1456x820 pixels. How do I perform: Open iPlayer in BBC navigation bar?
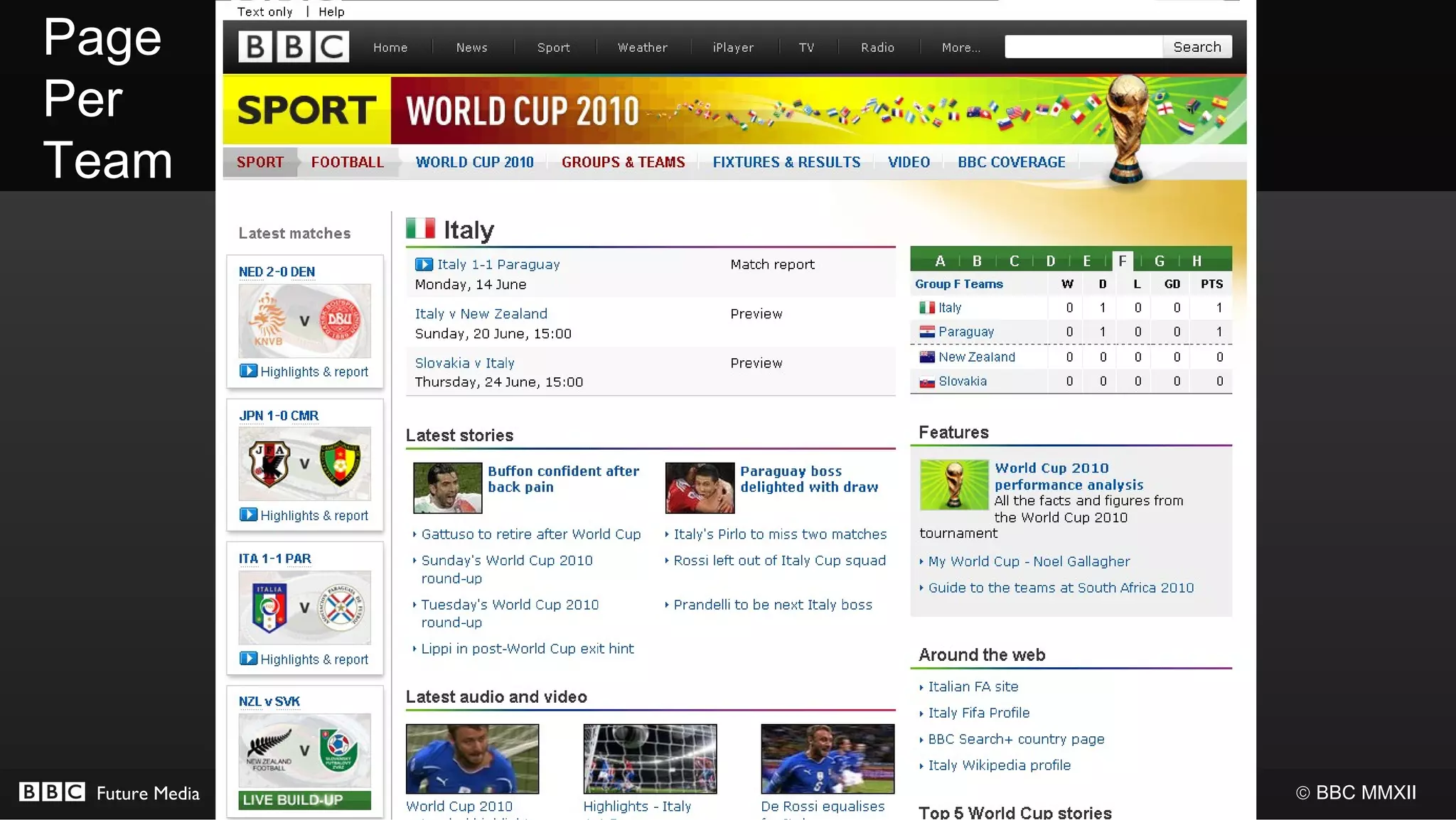click(x=733, y=48)
